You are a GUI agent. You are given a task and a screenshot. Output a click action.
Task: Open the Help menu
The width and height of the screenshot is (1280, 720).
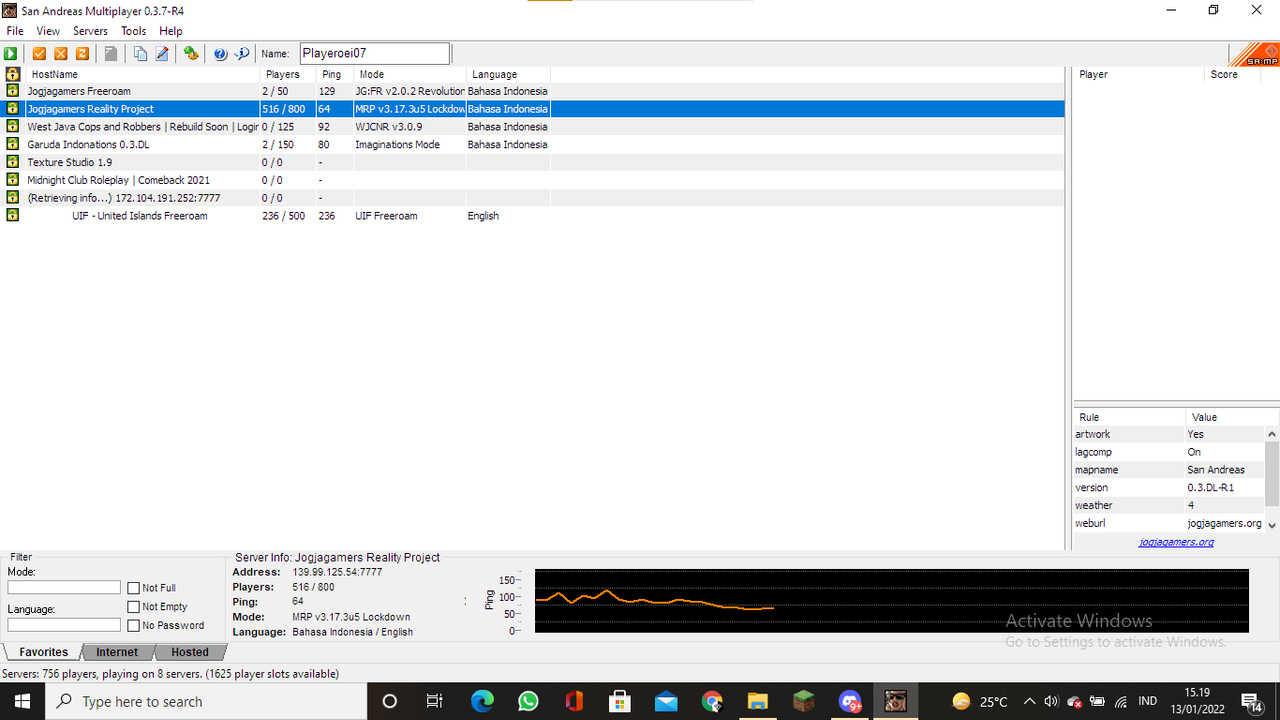tap(171, 31)
